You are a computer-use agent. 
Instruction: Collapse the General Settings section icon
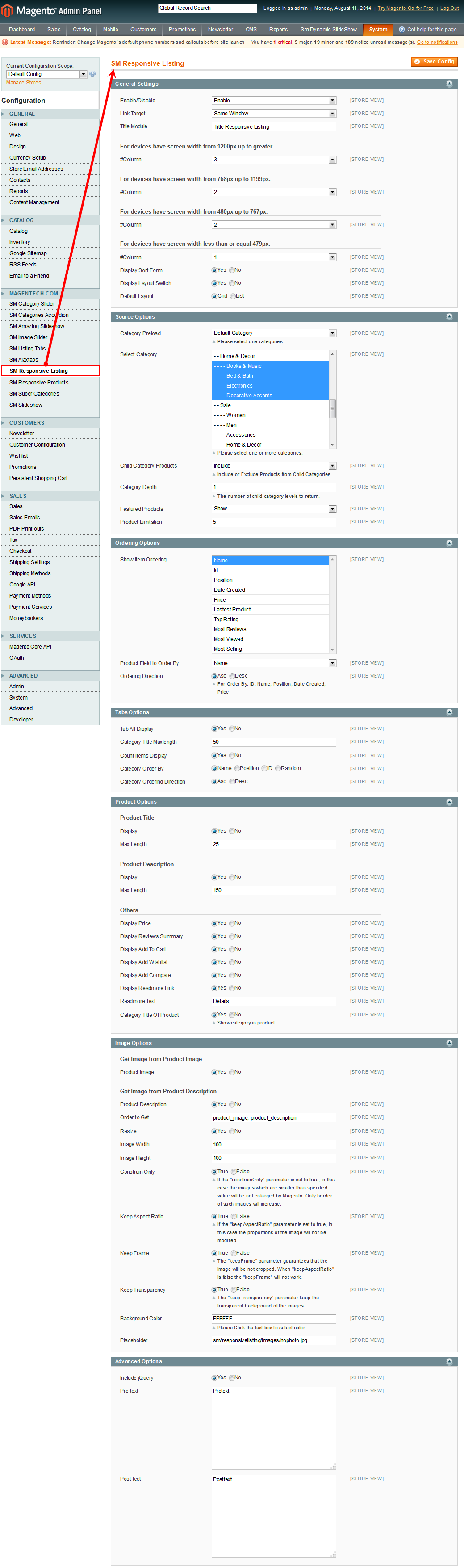tap(449, 84)
